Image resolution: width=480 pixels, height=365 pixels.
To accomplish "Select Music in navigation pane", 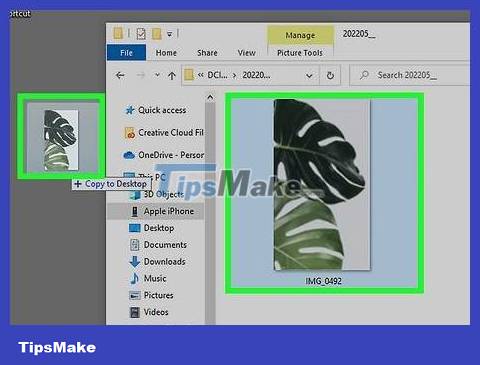I will (155, 278).
